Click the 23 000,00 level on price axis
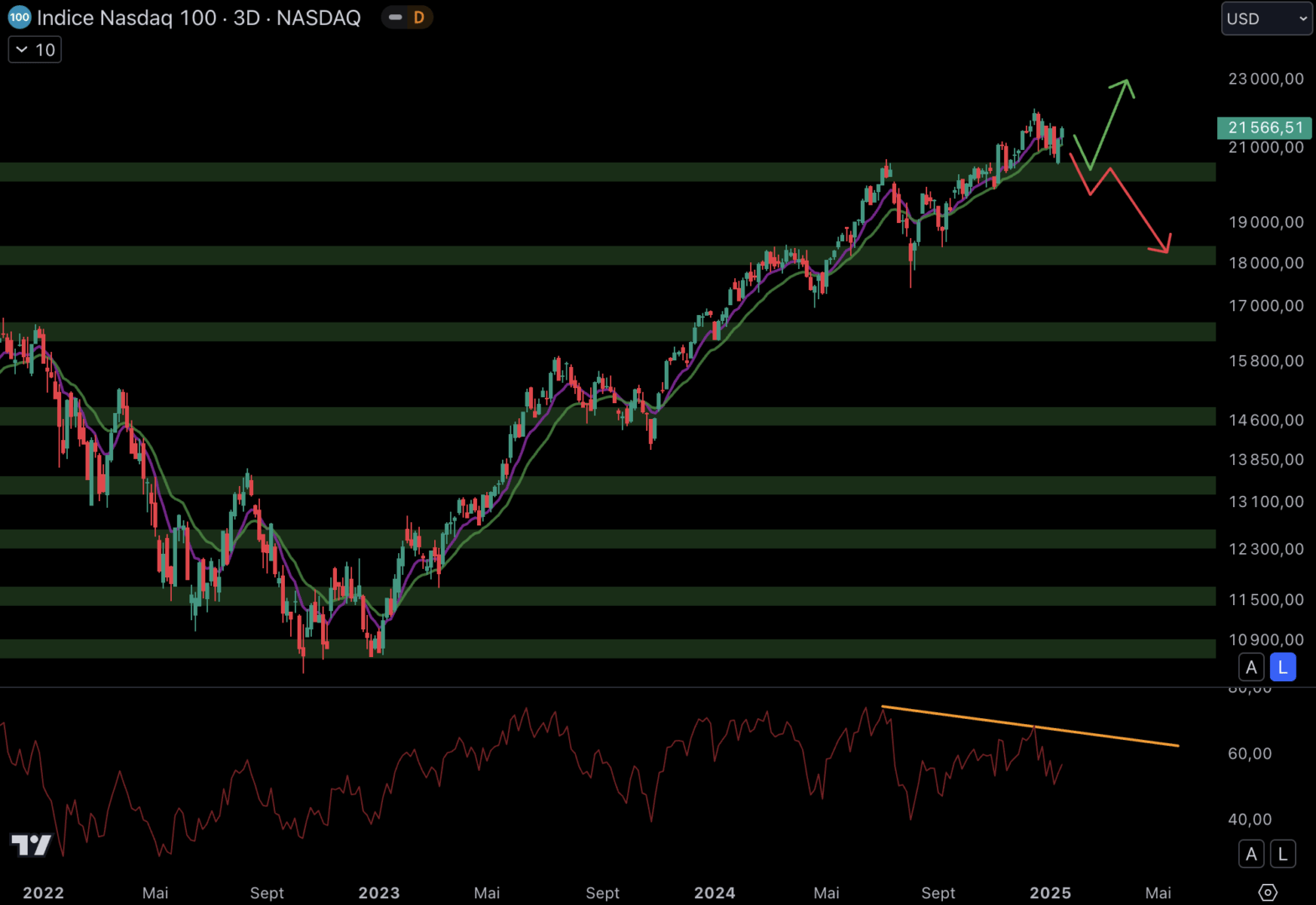 1266,79
